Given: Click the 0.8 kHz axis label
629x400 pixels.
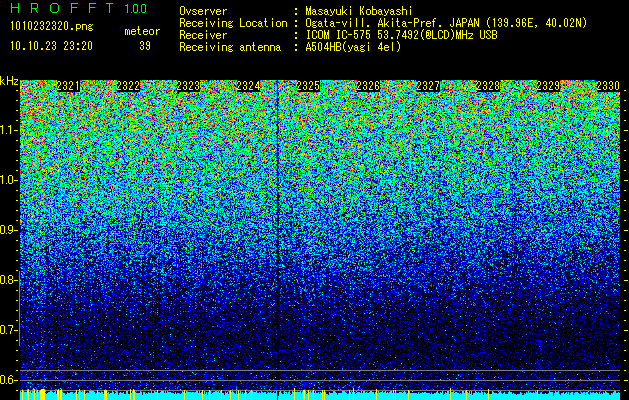Looking at the screenshot, I should pos(8,280).
